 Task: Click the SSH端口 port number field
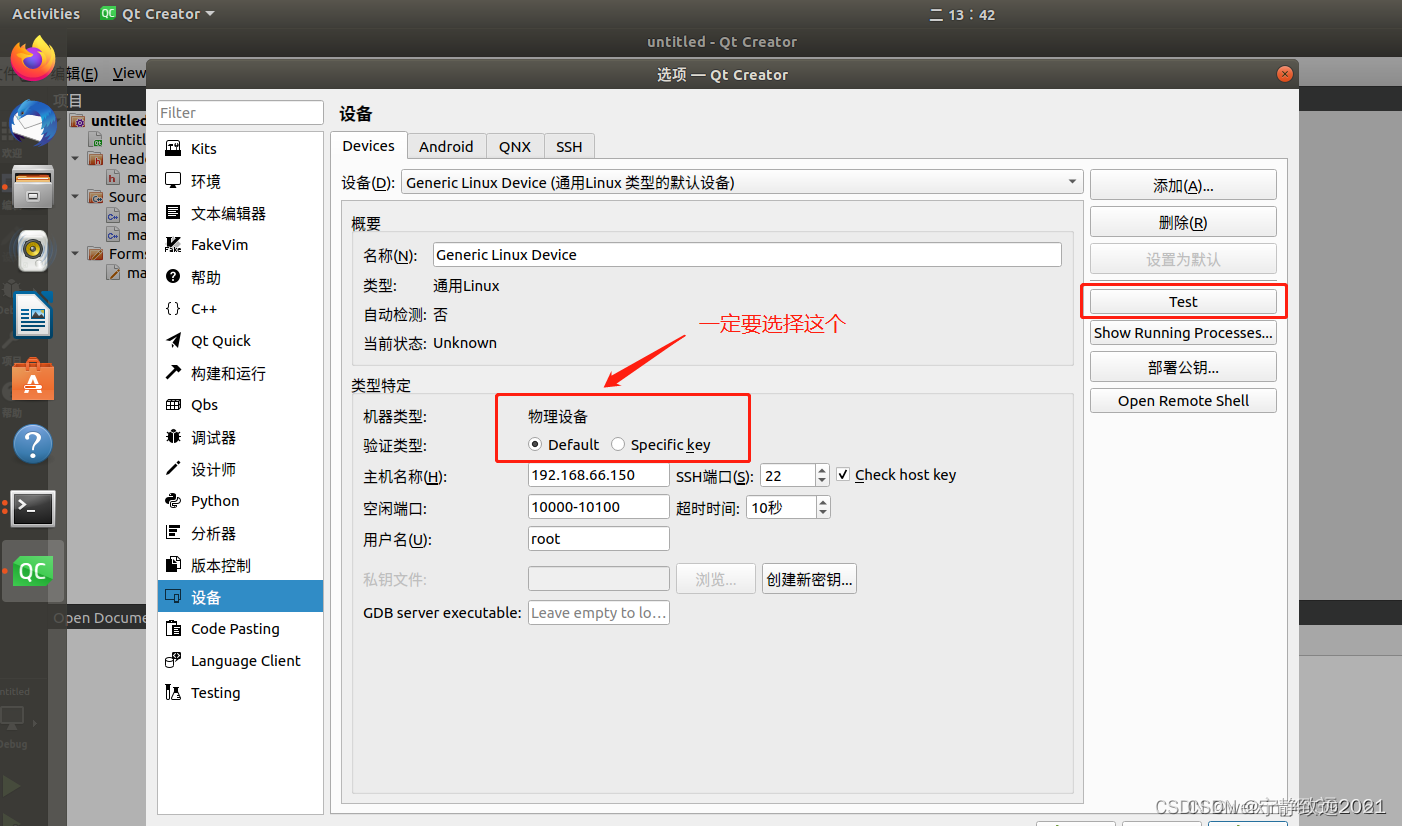(x=787, y=475)
